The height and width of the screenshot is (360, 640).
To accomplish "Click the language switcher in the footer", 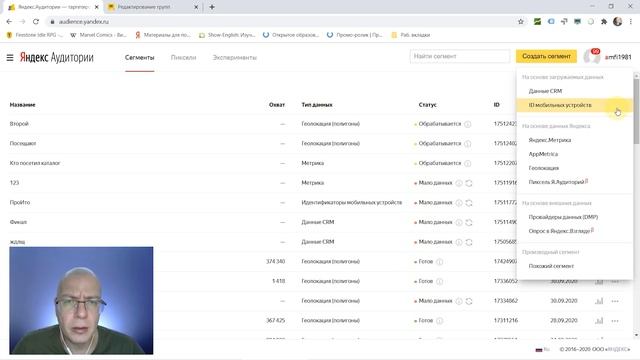I will click(543, 349).
